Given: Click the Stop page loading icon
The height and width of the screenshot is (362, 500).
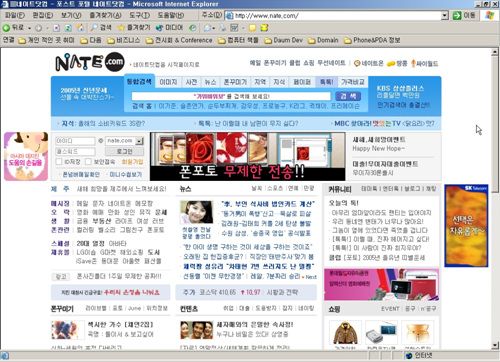Looking at the screenshot, I should click(57, 28).
